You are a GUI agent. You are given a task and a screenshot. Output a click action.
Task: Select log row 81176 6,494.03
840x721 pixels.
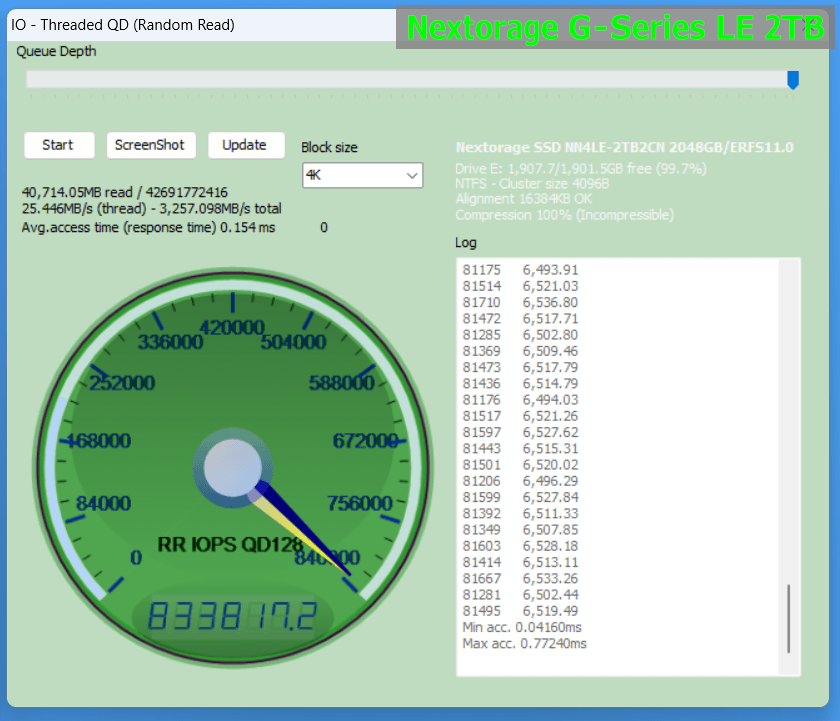click(520, 400)
